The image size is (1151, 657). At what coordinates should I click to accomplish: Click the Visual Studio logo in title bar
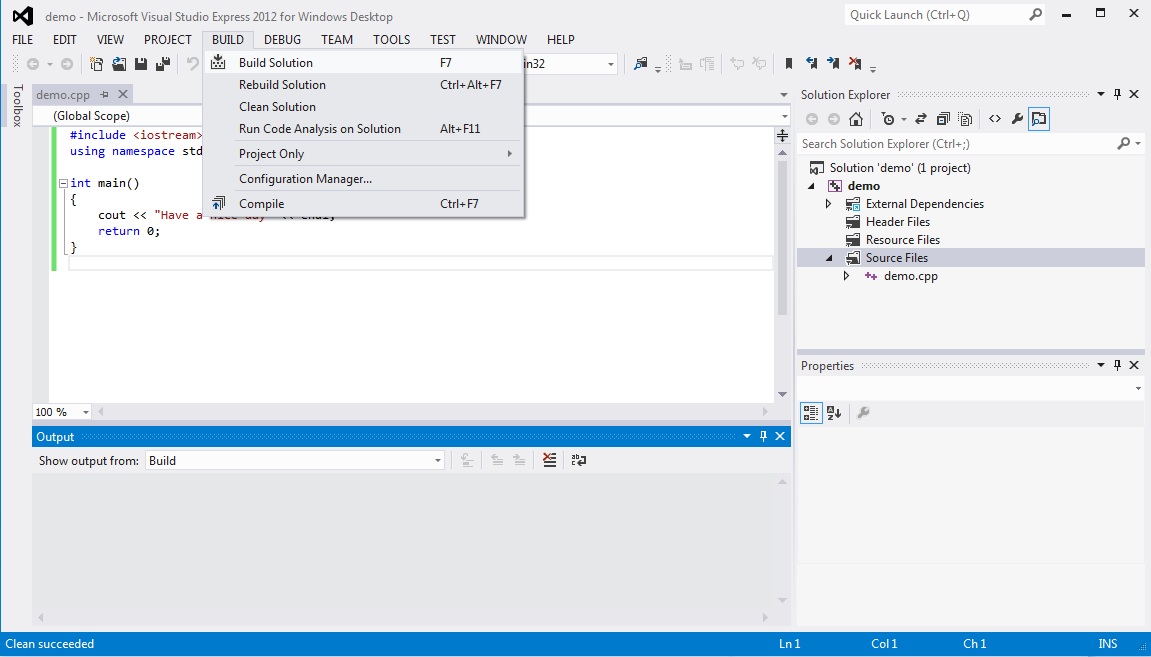[23, 16]
